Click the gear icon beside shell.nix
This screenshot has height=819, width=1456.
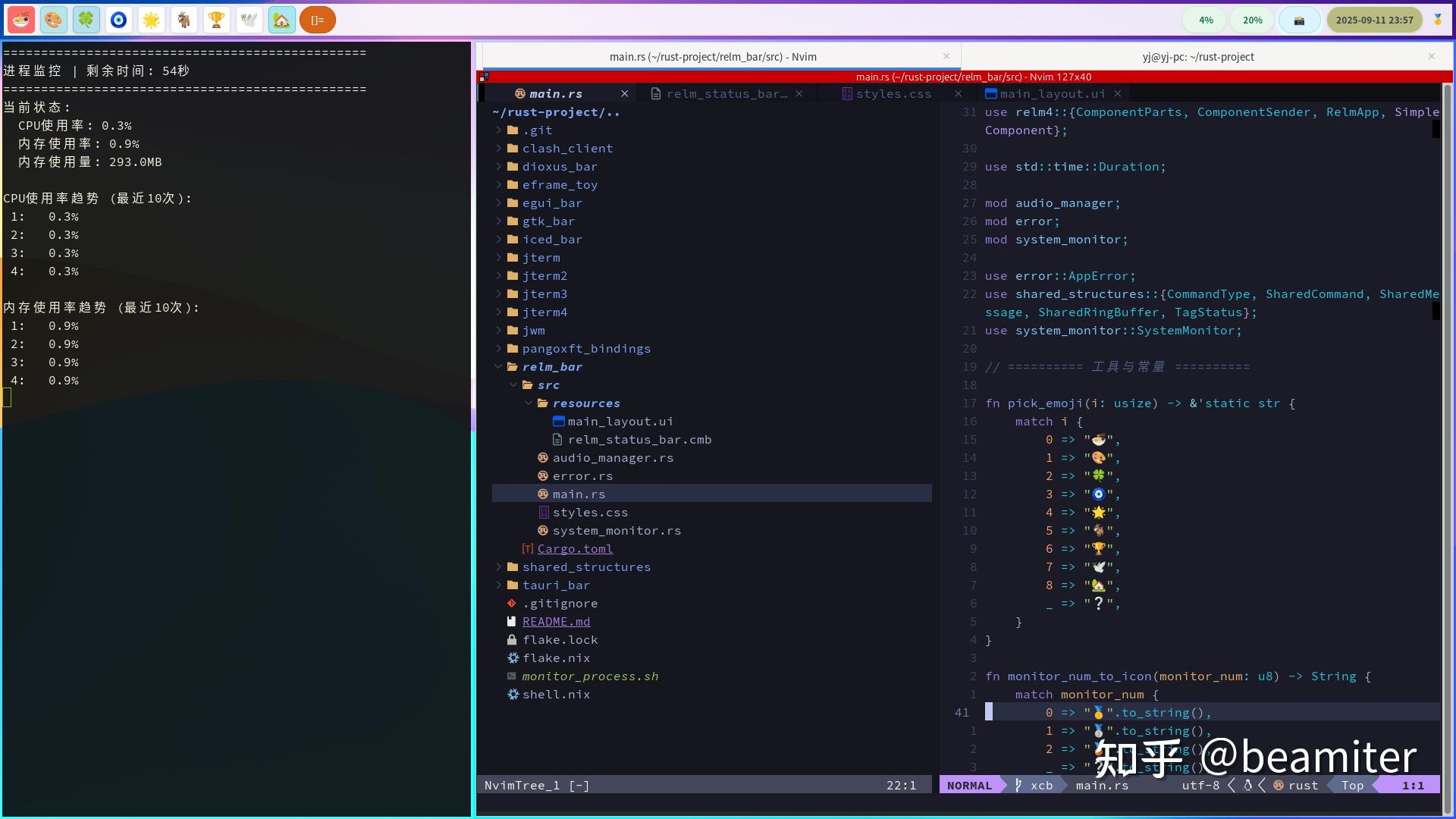[513, 695]
